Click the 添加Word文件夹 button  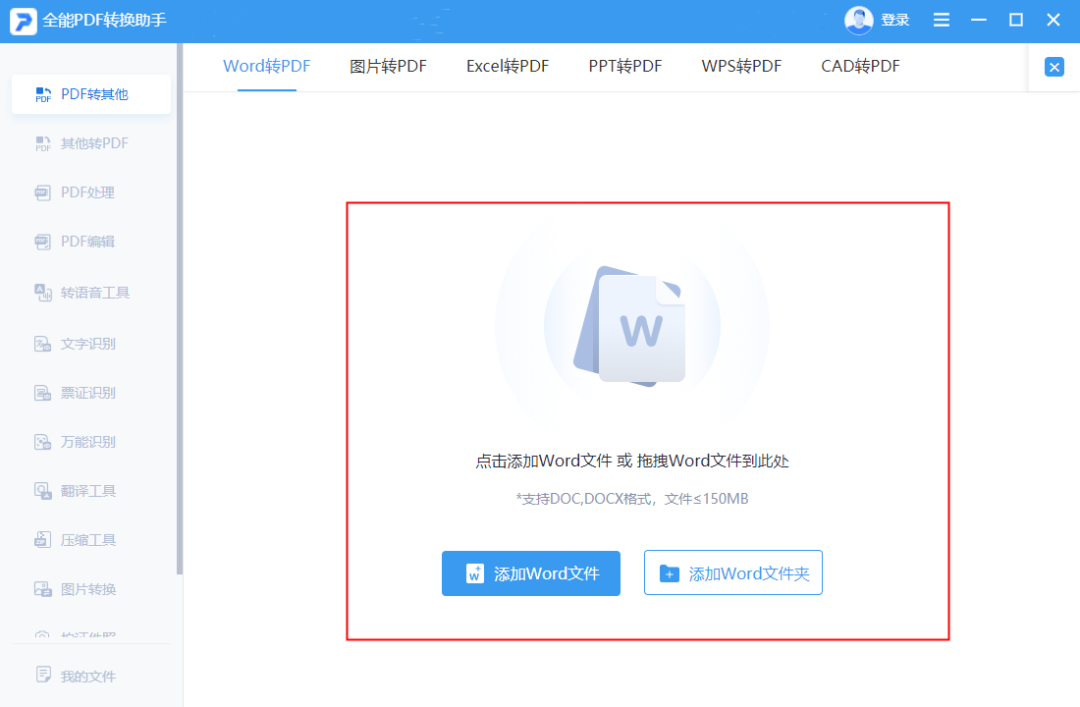[x=733, y=573]
